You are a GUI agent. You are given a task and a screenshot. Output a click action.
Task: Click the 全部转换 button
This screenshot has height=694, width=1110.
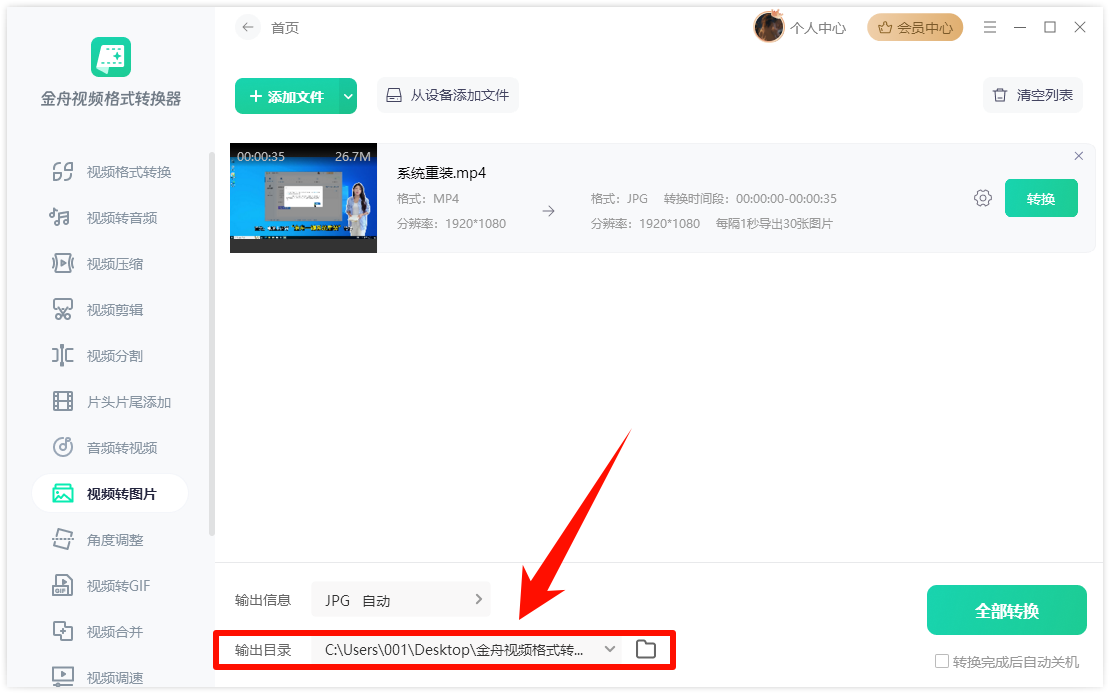[1006, 610]
